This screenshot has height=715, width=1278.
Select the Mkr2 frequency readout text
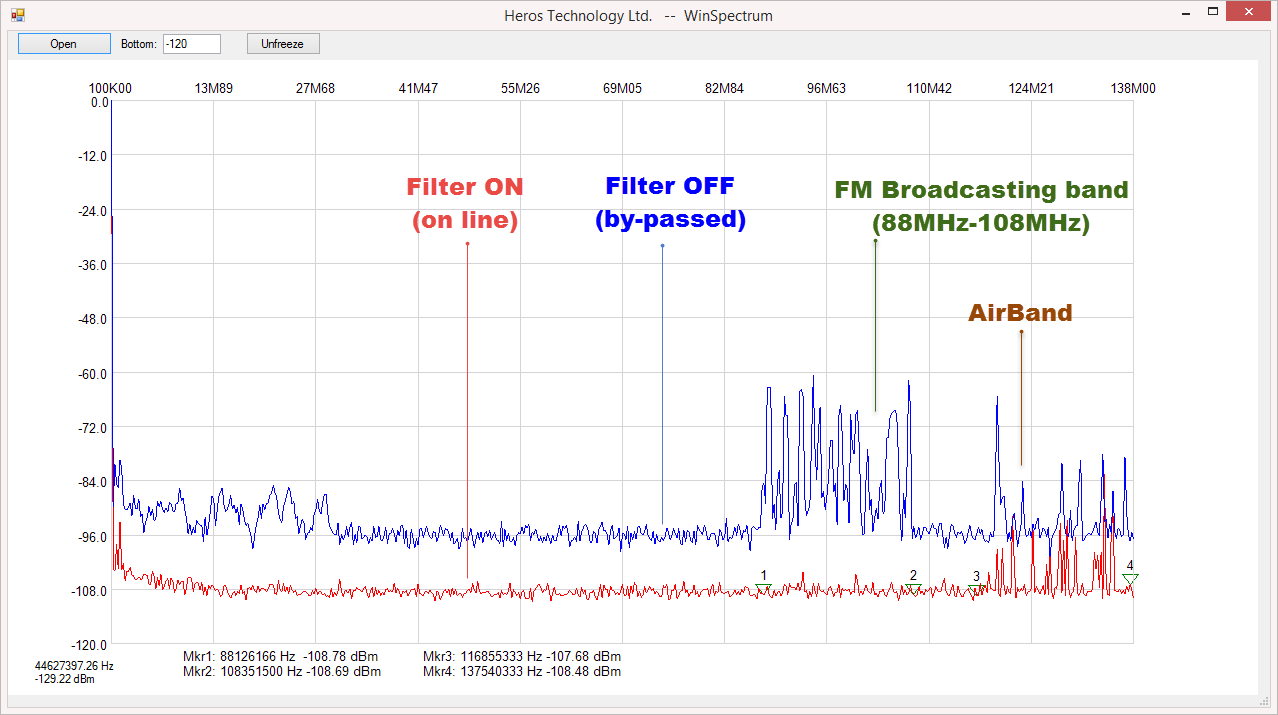click(278, 671)
